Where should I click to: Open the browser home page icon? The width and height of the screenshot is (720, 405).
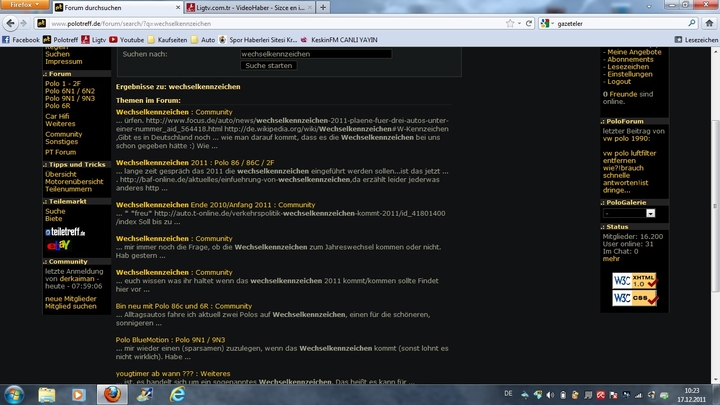709,23
